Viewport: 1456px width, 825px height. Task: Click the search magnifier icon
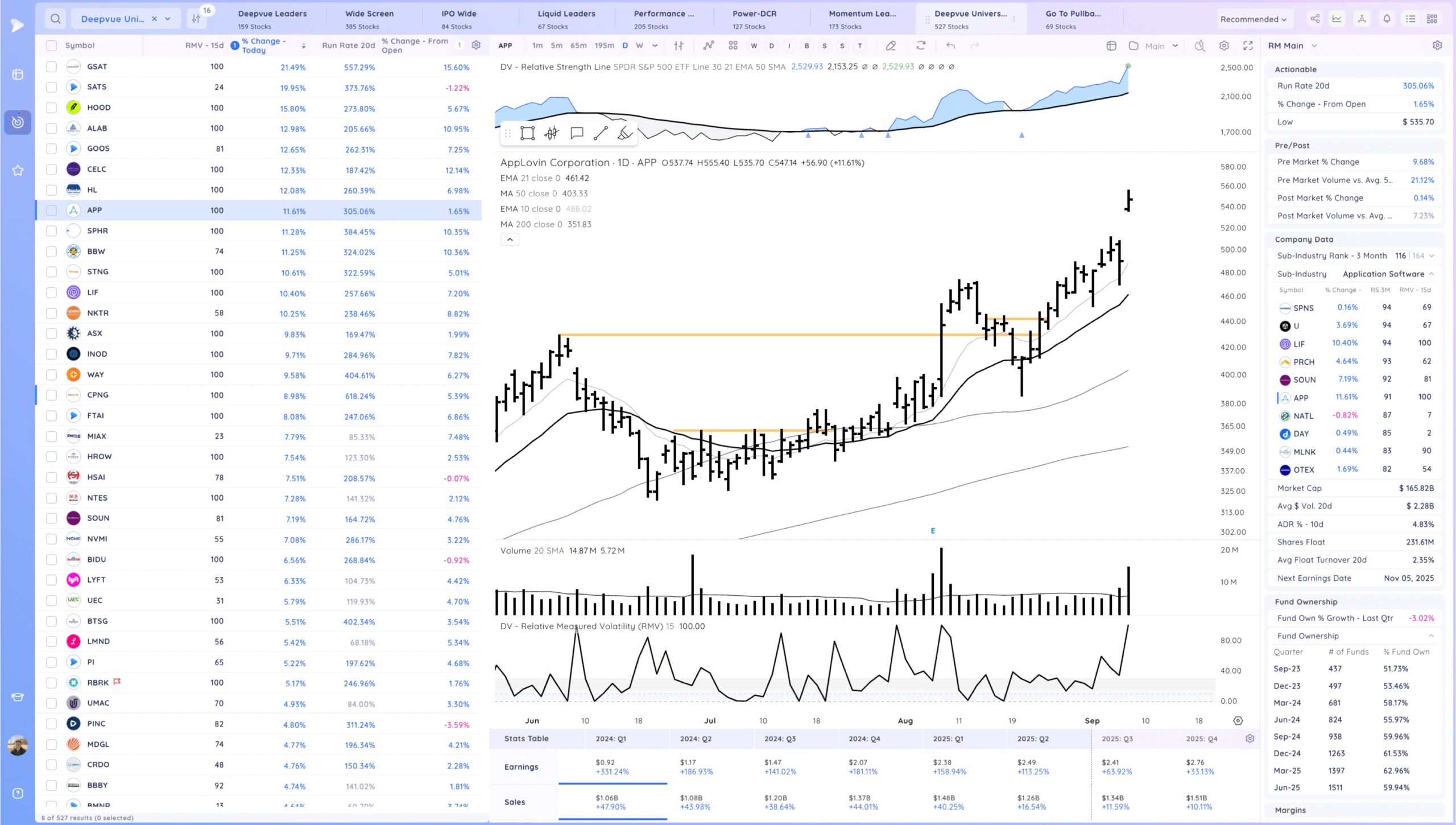click(55, 19)
